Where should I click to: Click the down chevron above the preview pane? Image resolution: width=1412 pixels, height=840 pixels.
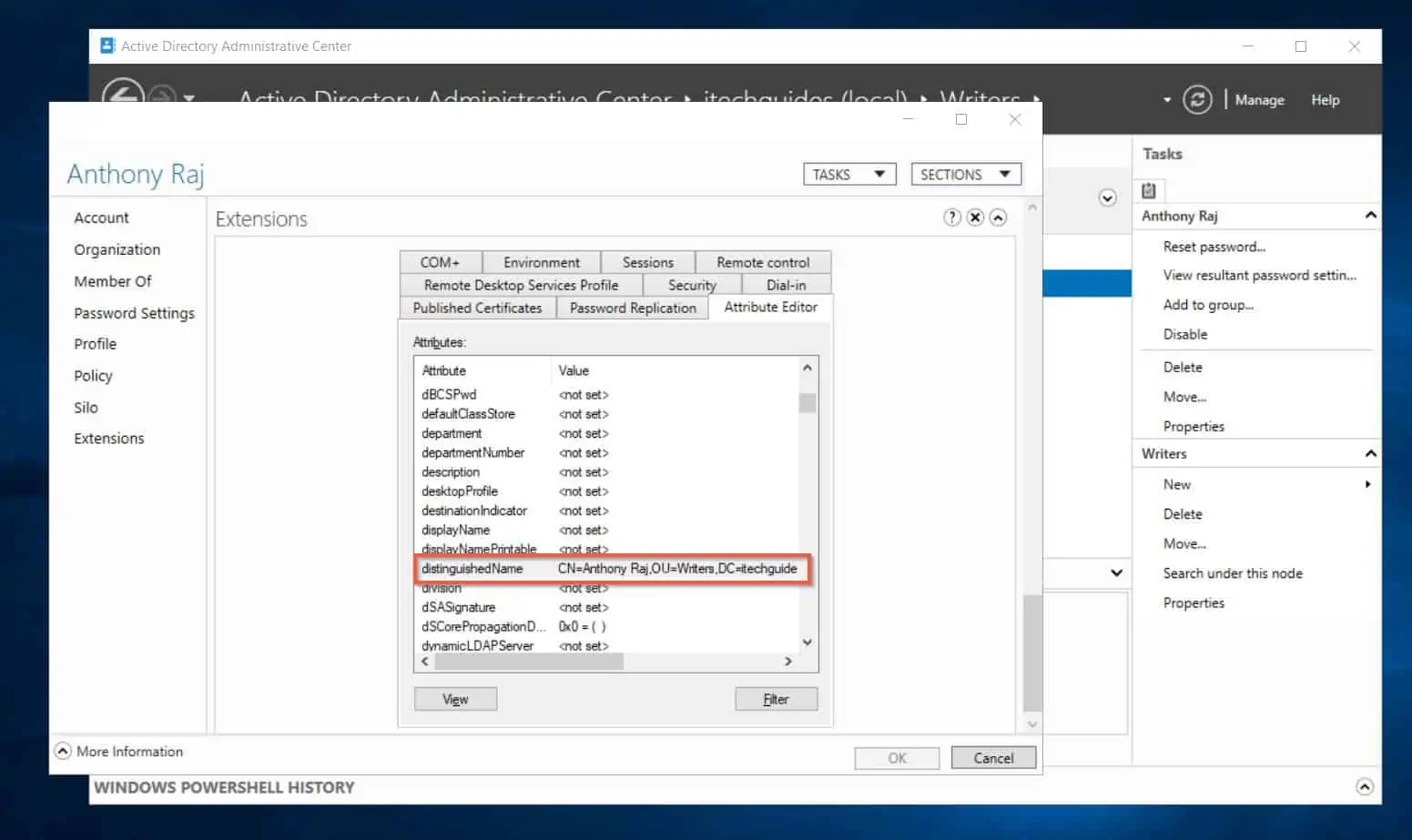(x=1116, y=572)
